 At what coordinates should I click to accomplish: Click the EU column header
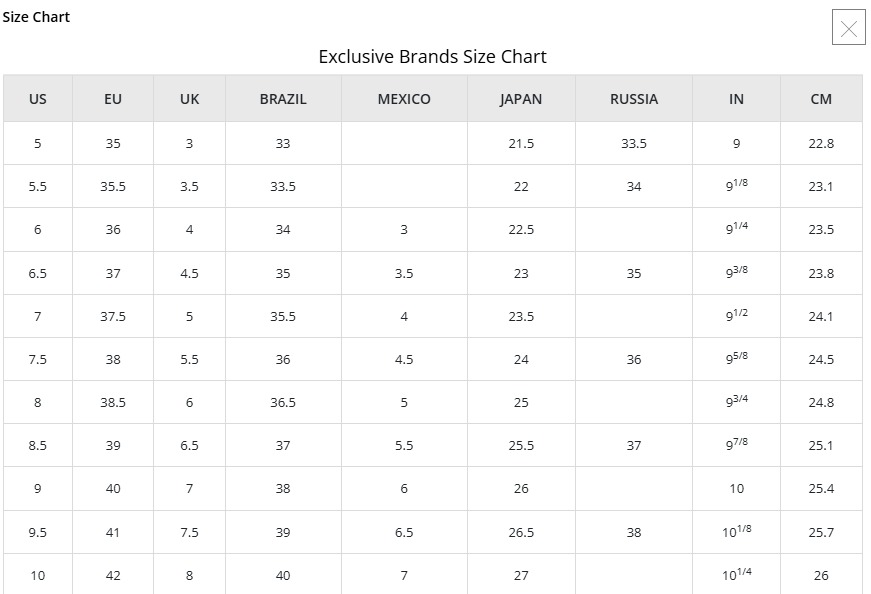point(113,99)
